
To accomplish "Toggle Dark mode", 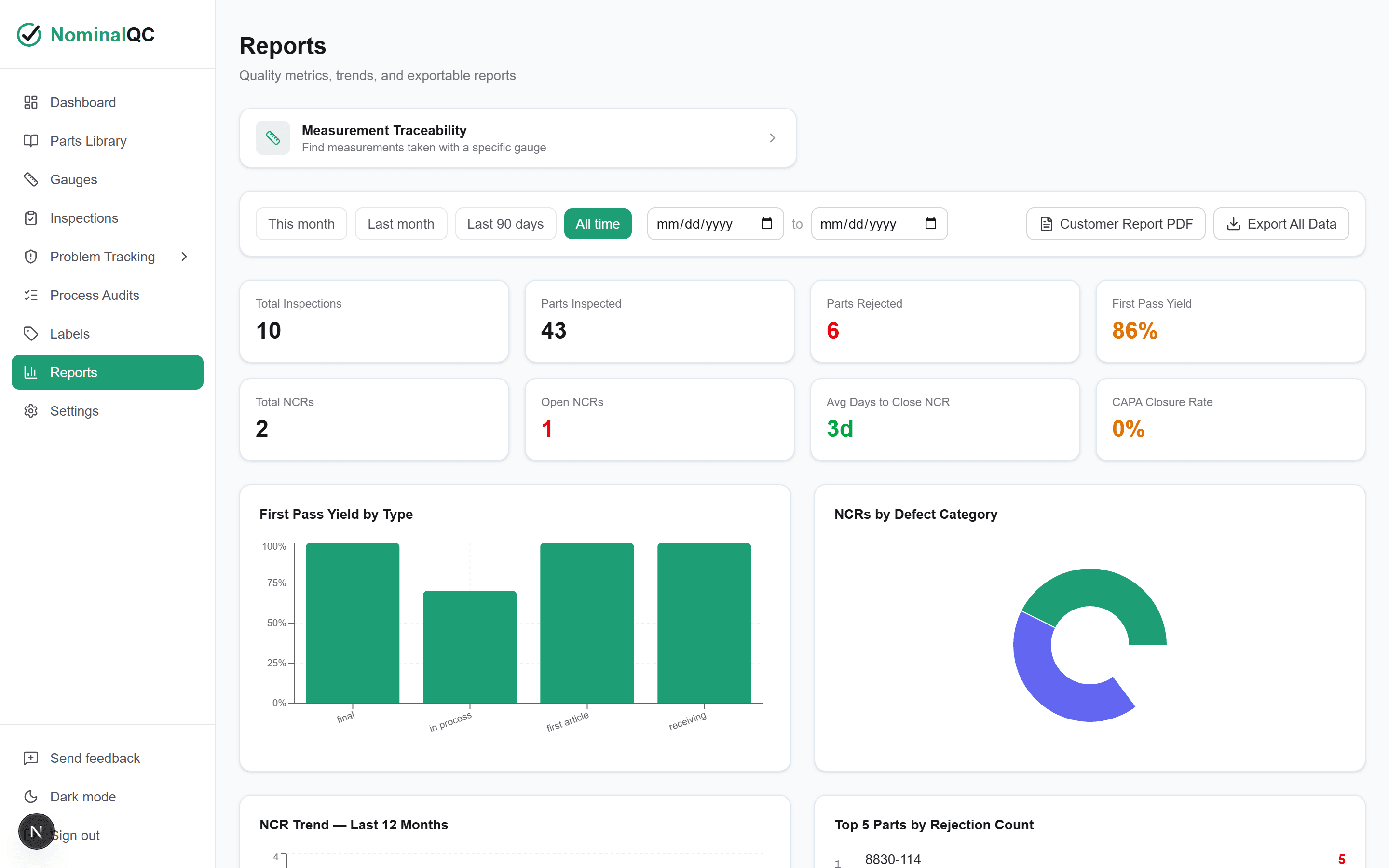I will [x=108, y=797].
